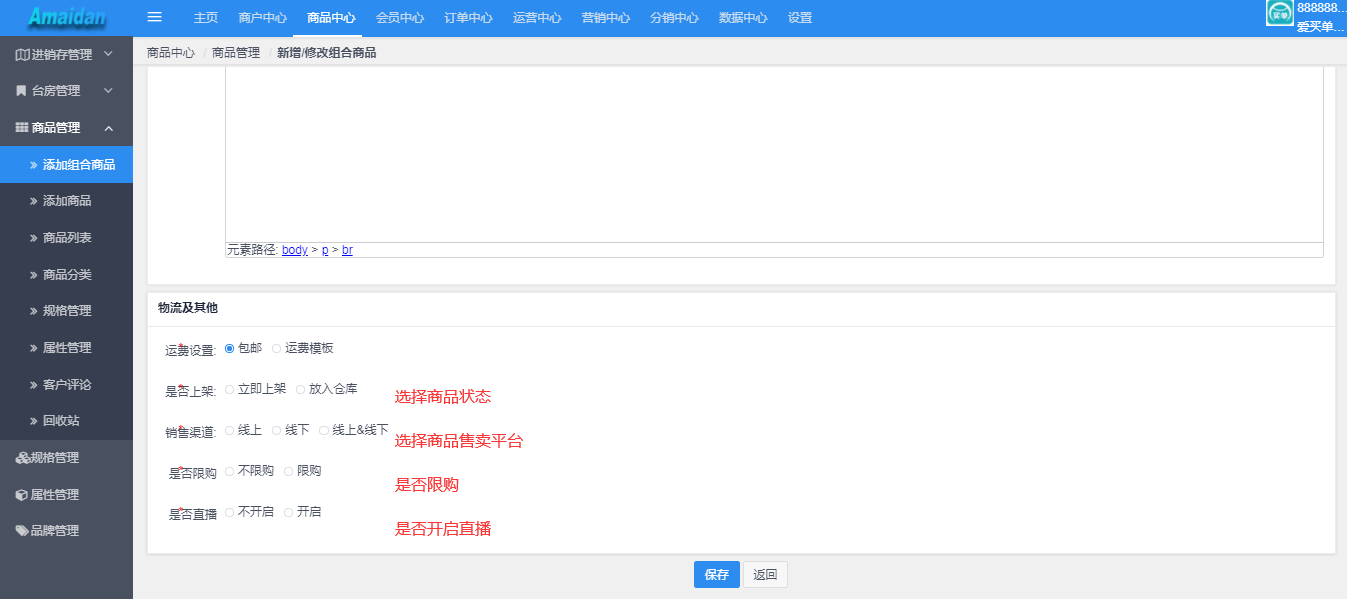Open 属性管理 submenu item under 商品管理
1347x599 pixels.
[x=66, y=348]
